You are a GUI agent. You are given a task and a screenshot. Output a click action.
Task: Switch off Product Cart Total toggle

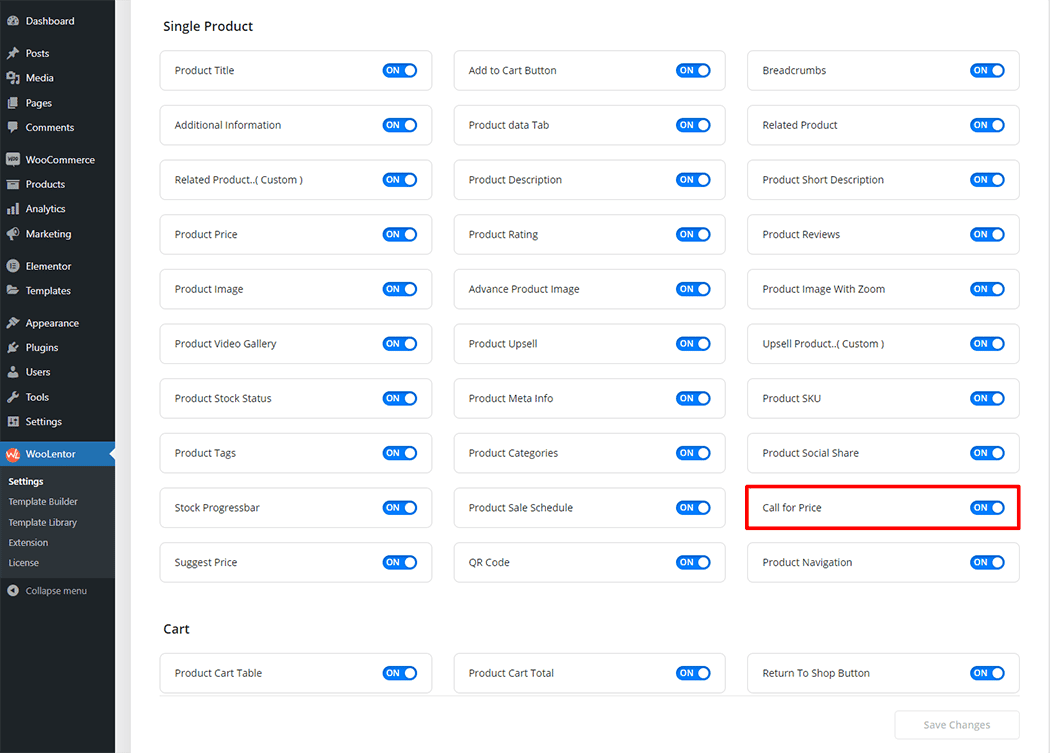pos(693,674)
